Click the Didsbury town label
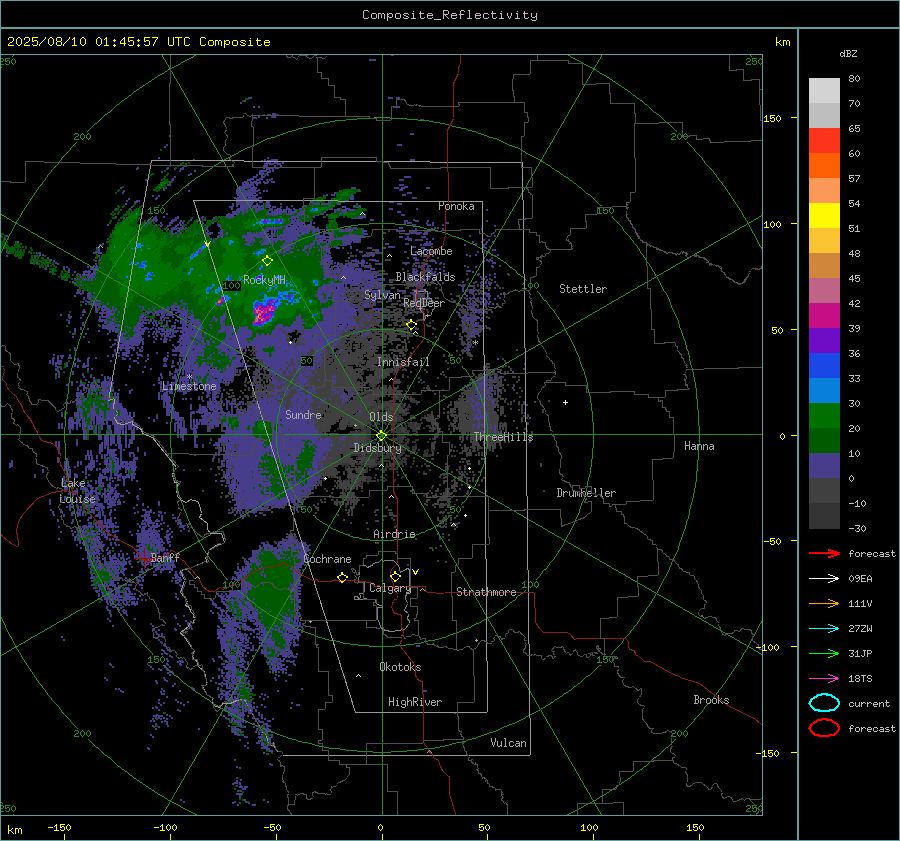The image size is (900, 841). point(378,448)
